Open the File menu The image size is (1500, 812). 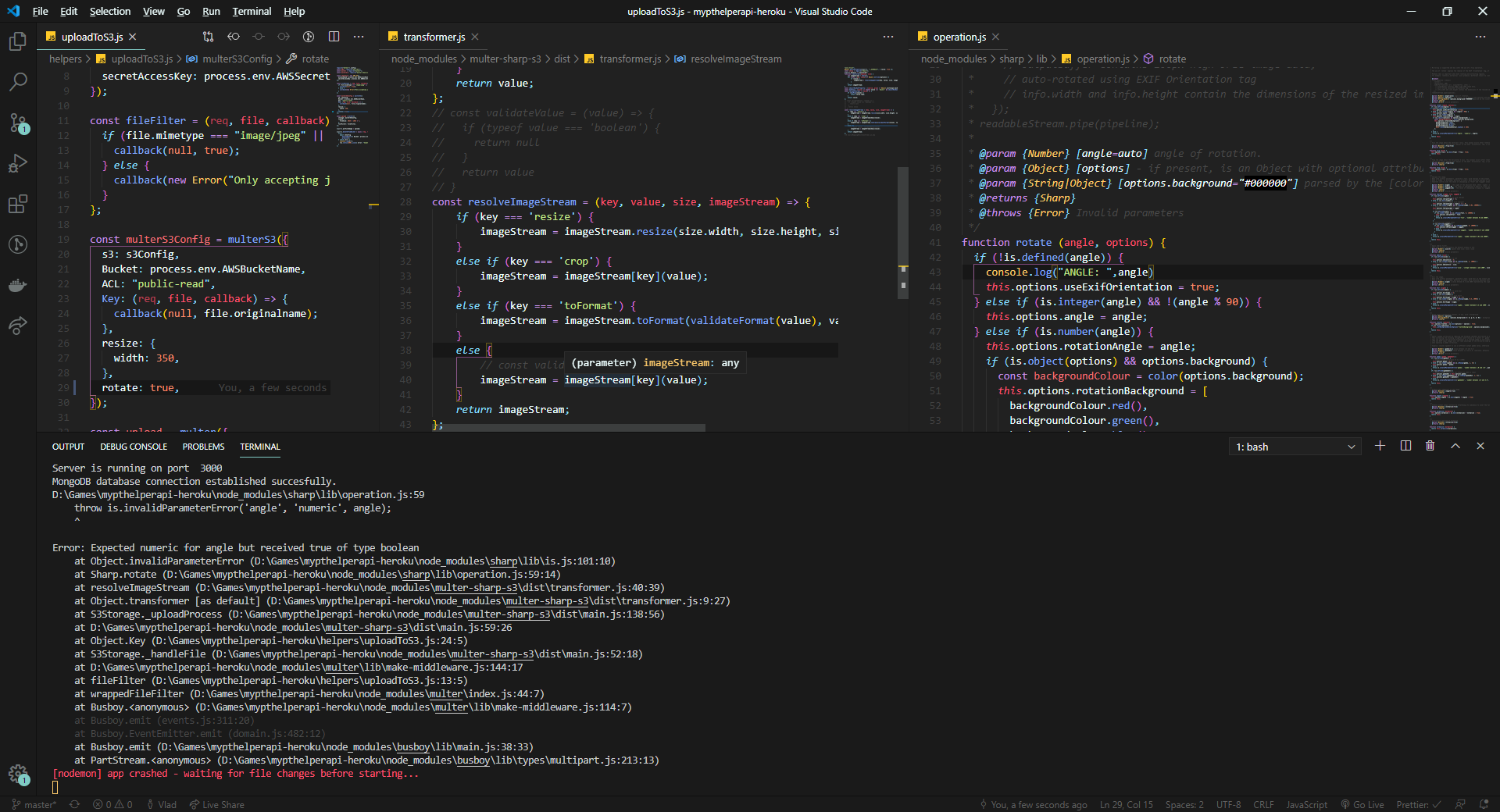point(40,11)
